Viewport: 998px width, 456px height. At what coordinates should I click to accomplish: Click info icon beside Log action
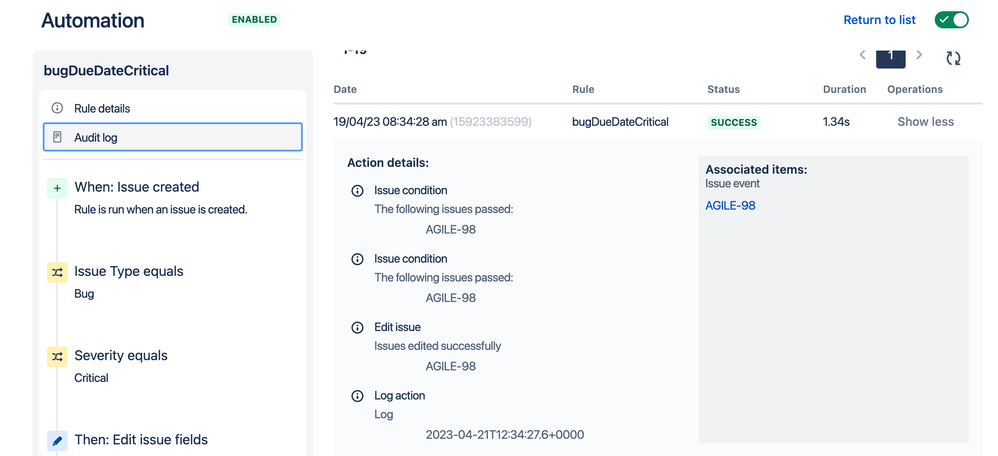pyautogui.click(x=358, y=396)
